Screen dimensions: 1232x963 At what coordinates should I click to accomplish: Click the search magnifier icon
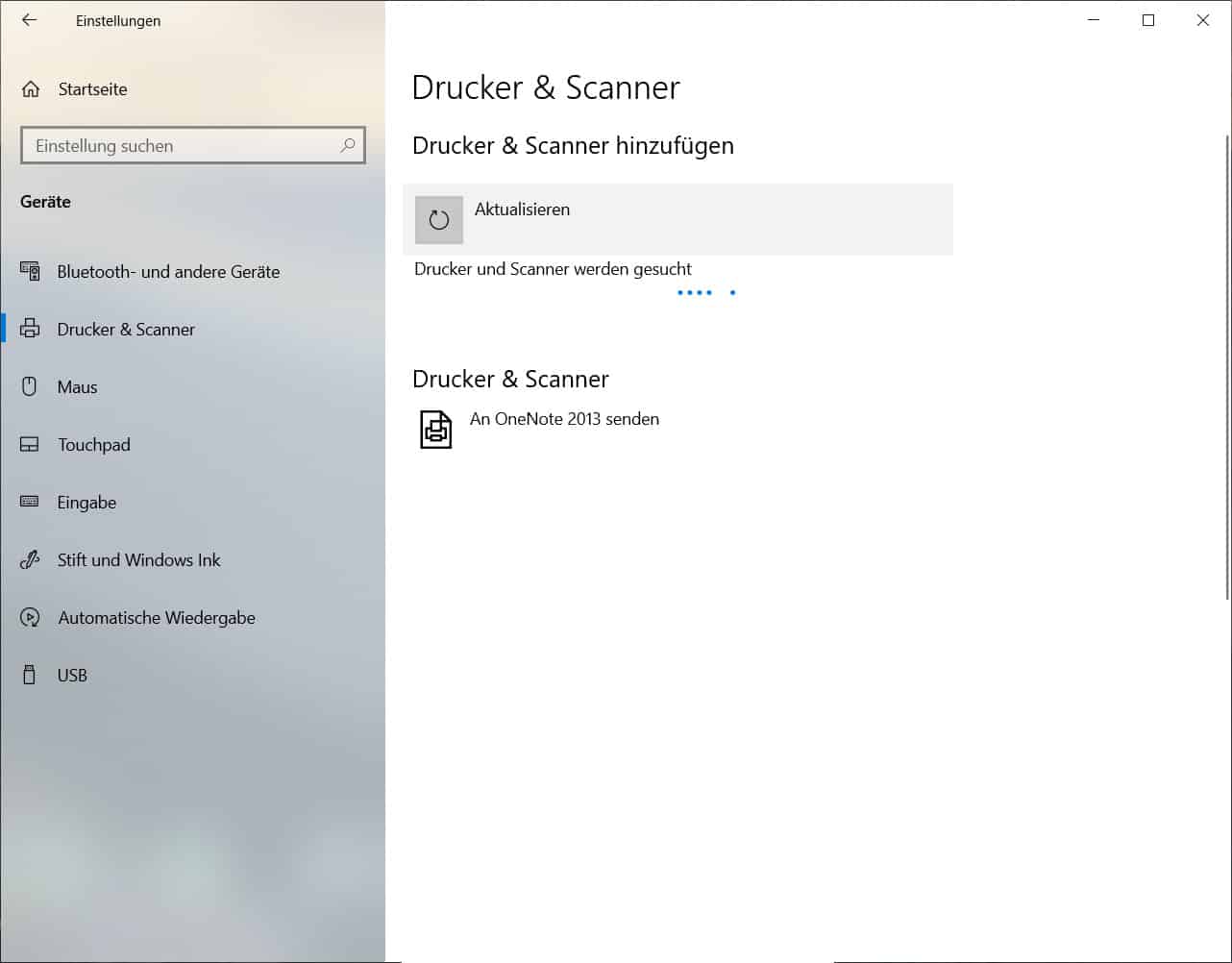coord(348,145)
